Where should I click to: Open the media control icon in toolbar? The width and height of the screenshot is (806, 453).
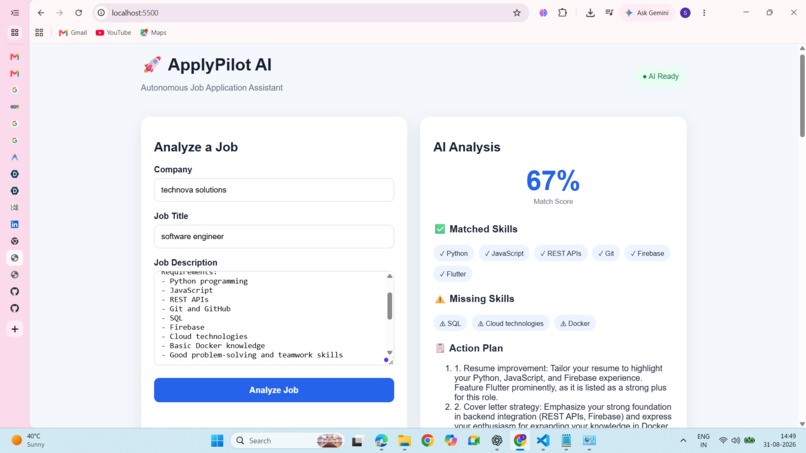point(609,13)
